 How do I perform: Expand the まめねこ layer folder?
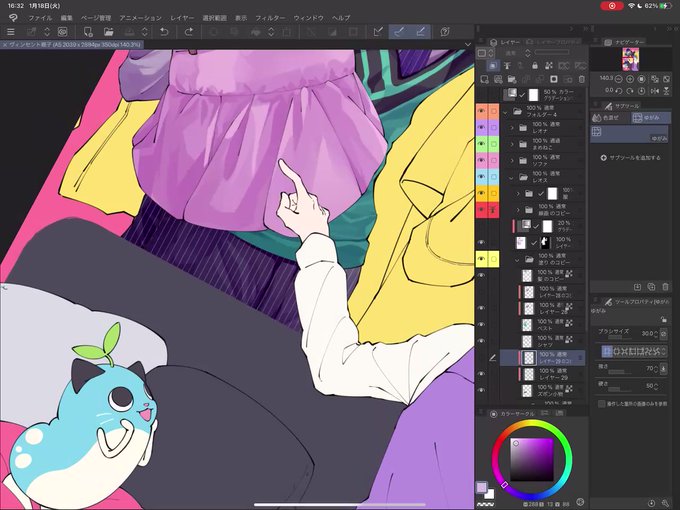512,144
